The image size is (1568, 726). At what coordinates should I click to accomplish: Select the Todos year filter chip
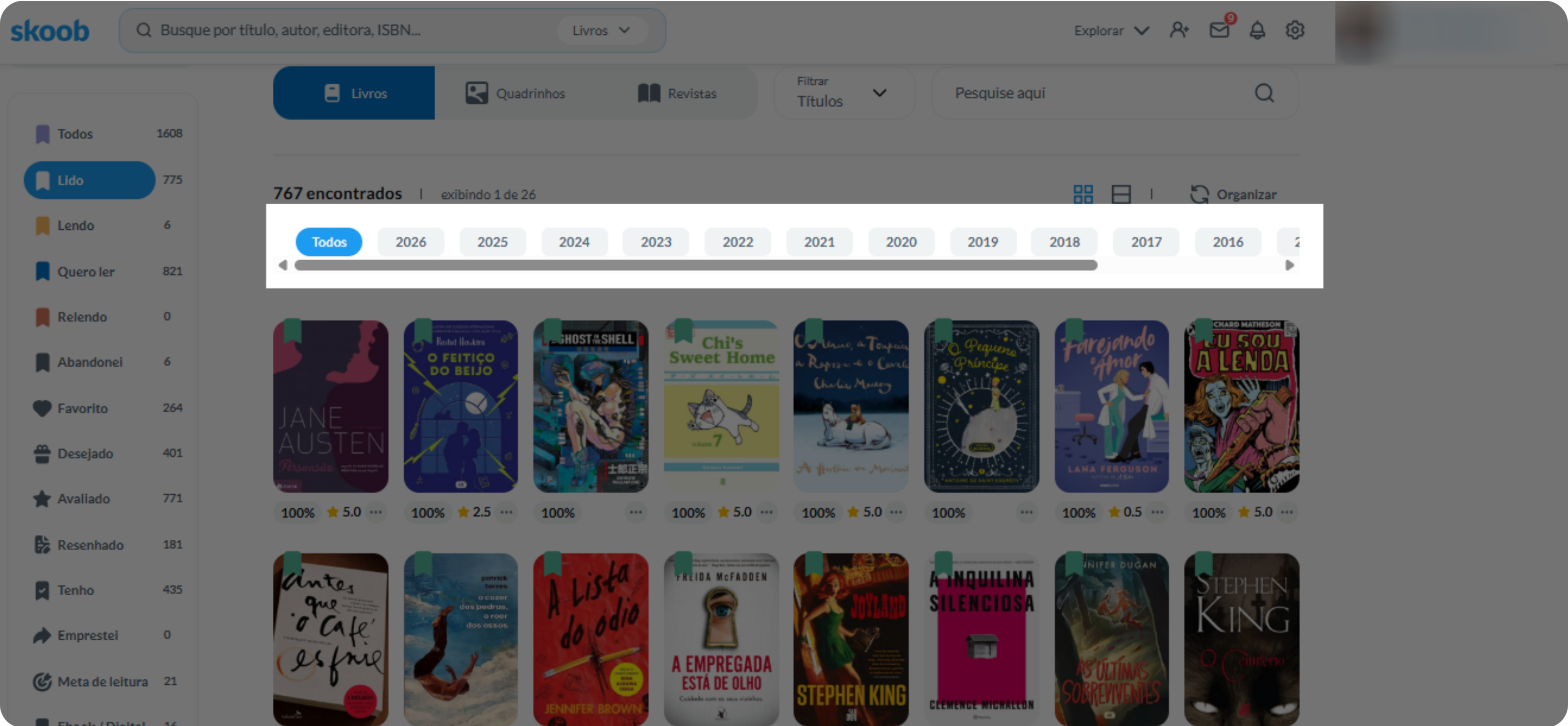[x=329, y=242]
